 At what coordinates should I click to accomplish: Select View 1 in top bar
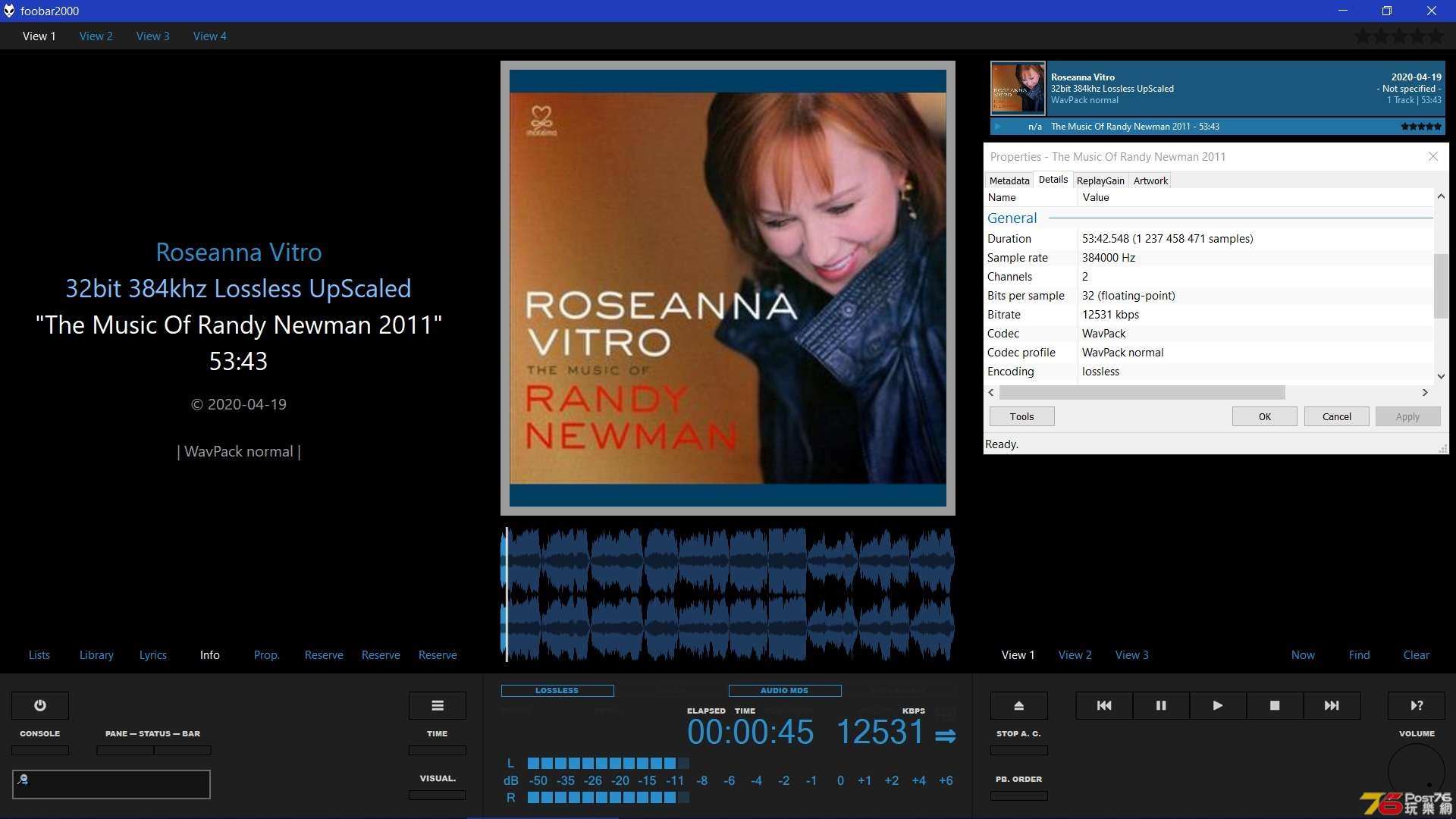39,36
